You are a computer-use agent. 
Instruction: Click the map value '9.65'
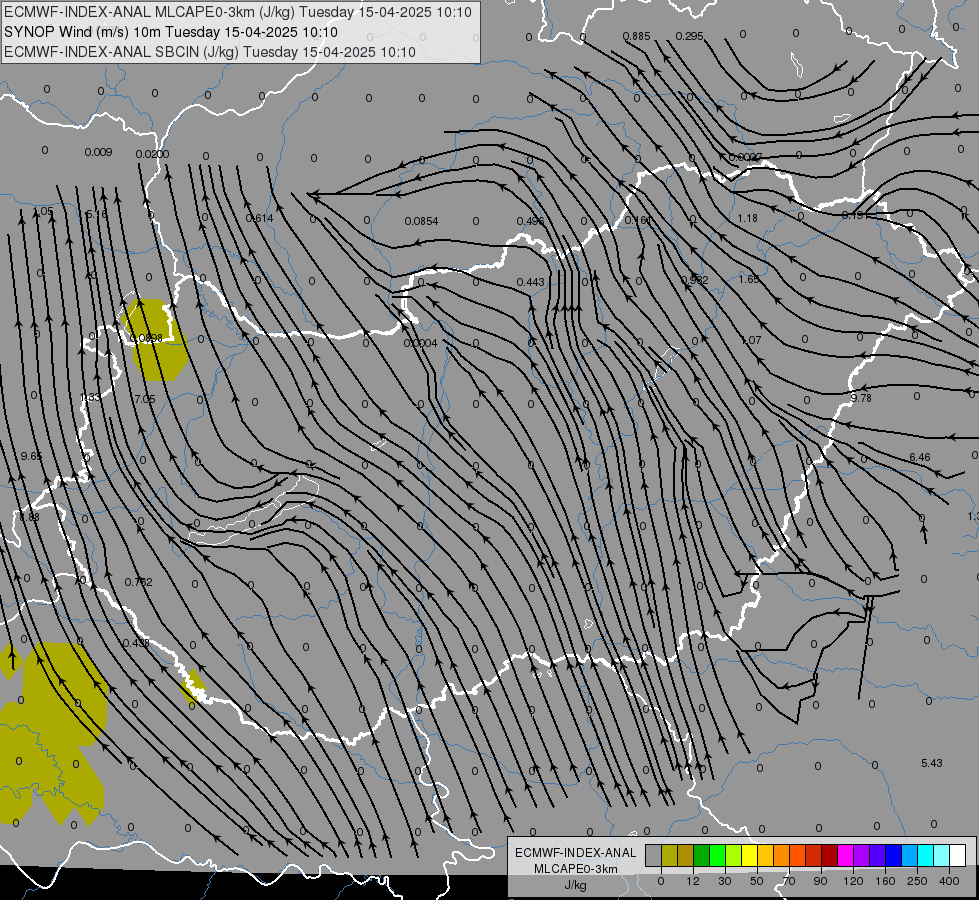[31, 456]
